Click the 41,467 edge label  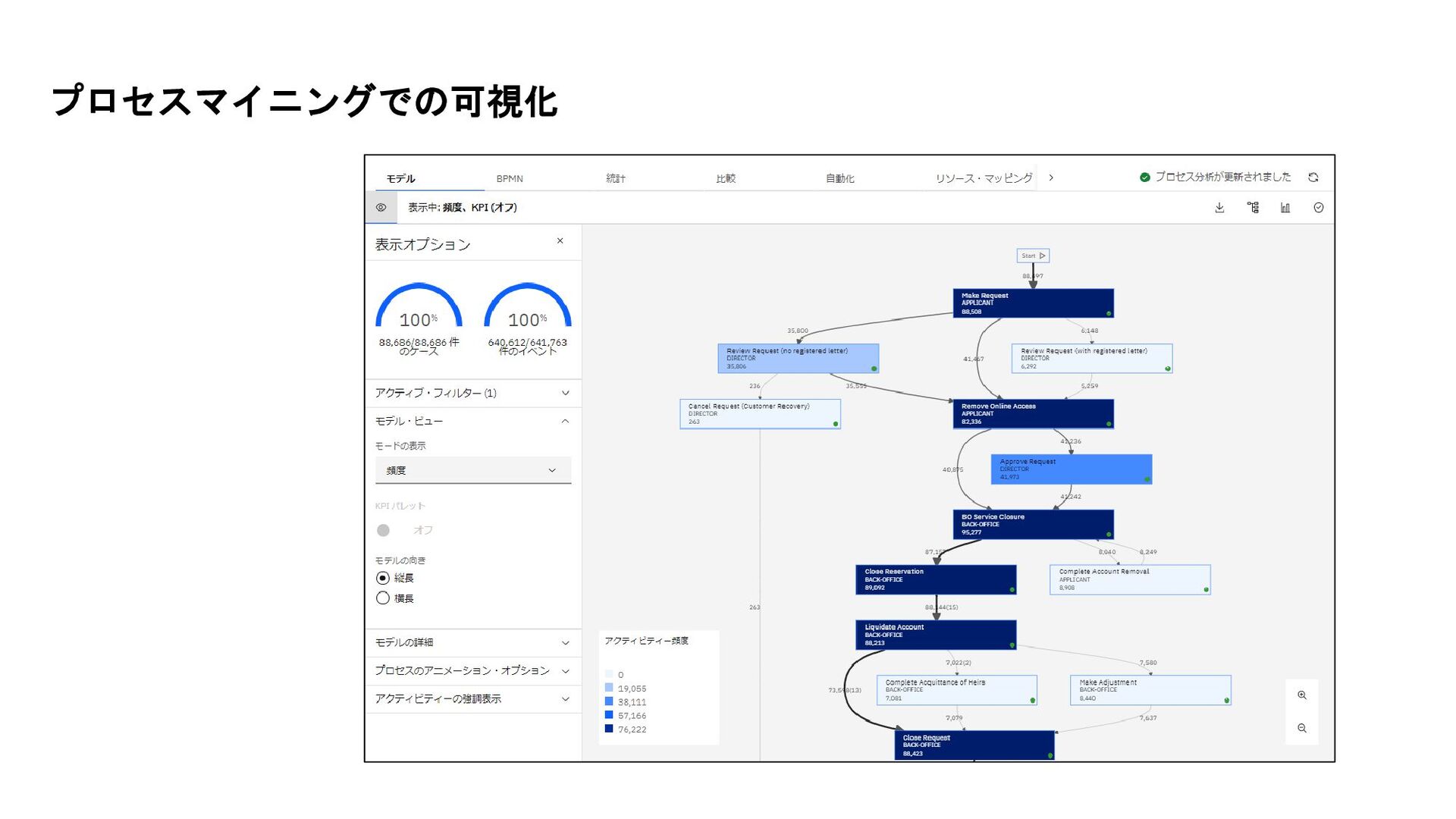(974, 359)
